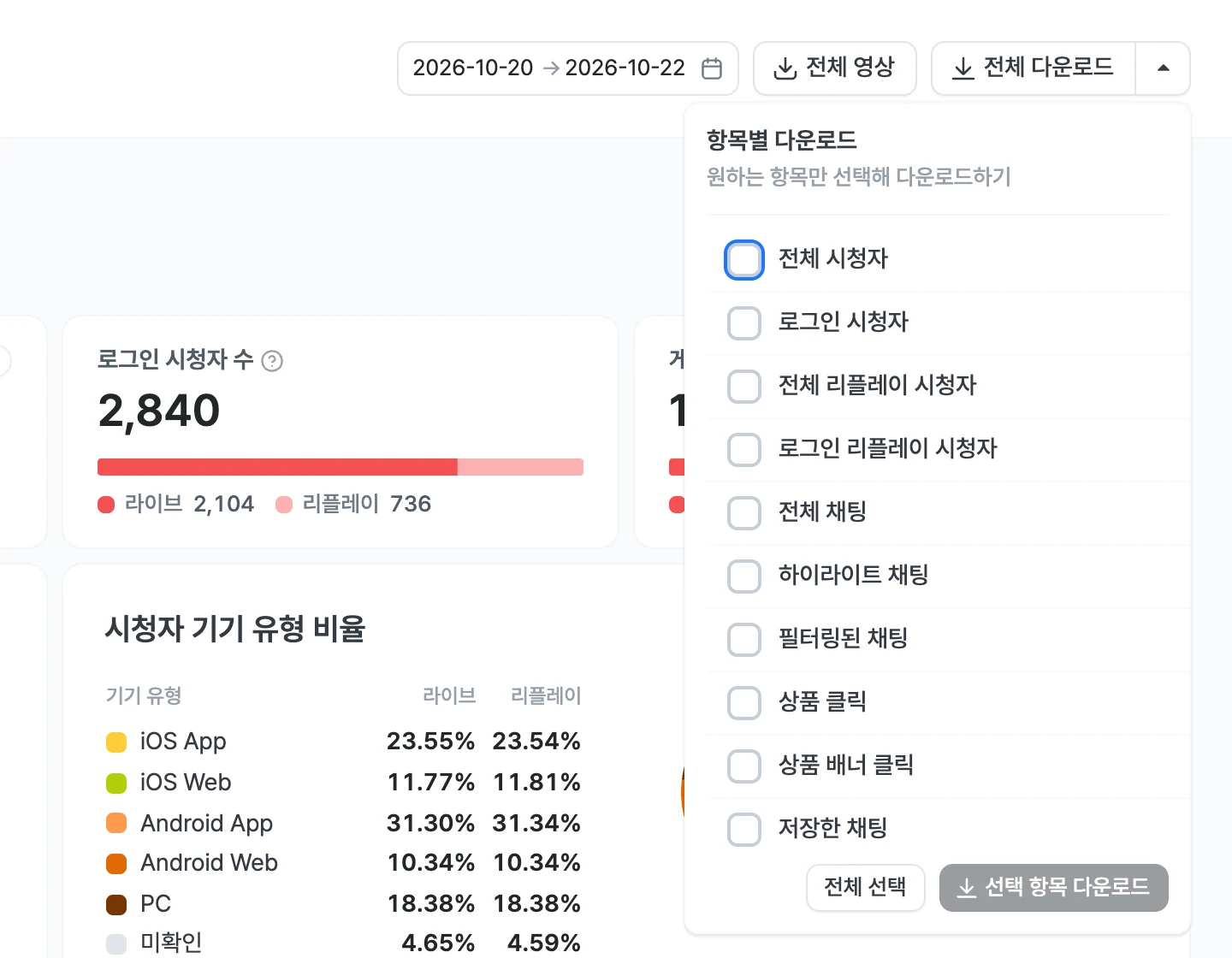The height and width of the screenshot is (958, 1232).
Task: Click the brown PC color swatch
Action: 116,904
